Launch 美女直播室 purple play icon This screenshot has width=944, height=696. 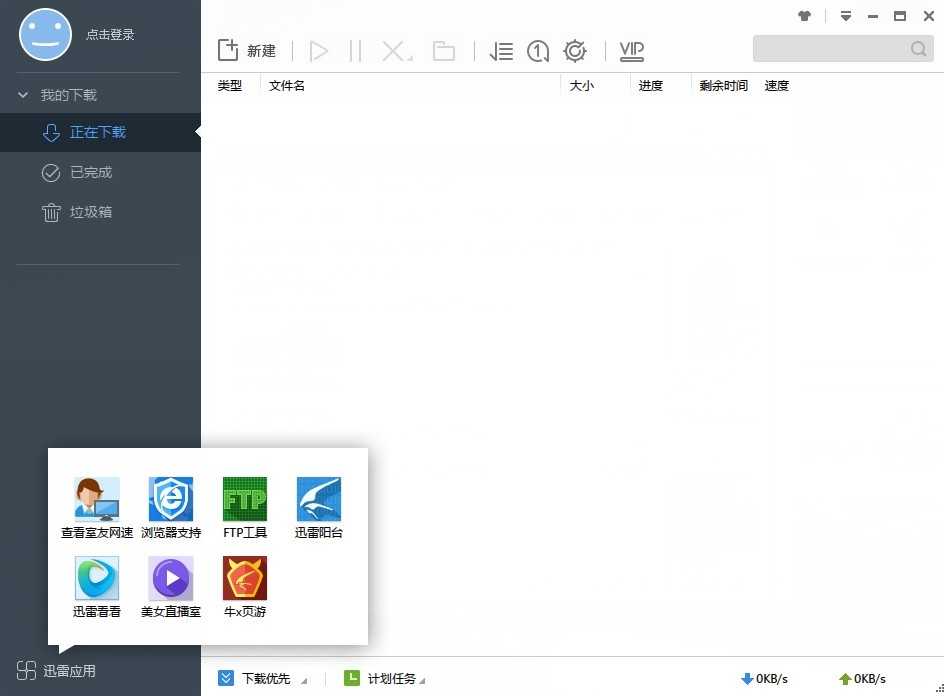click(171, 578)
